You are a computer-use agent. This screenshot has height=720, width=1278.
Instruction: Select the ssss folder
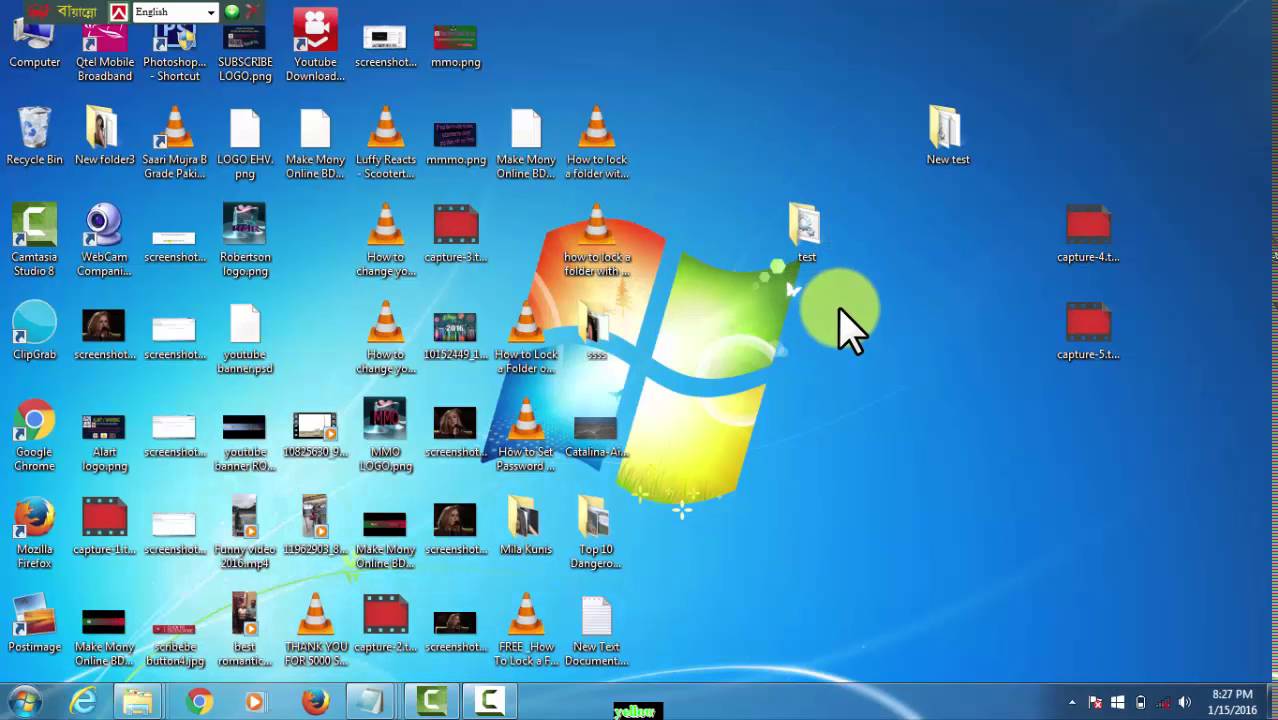point(596,333)
